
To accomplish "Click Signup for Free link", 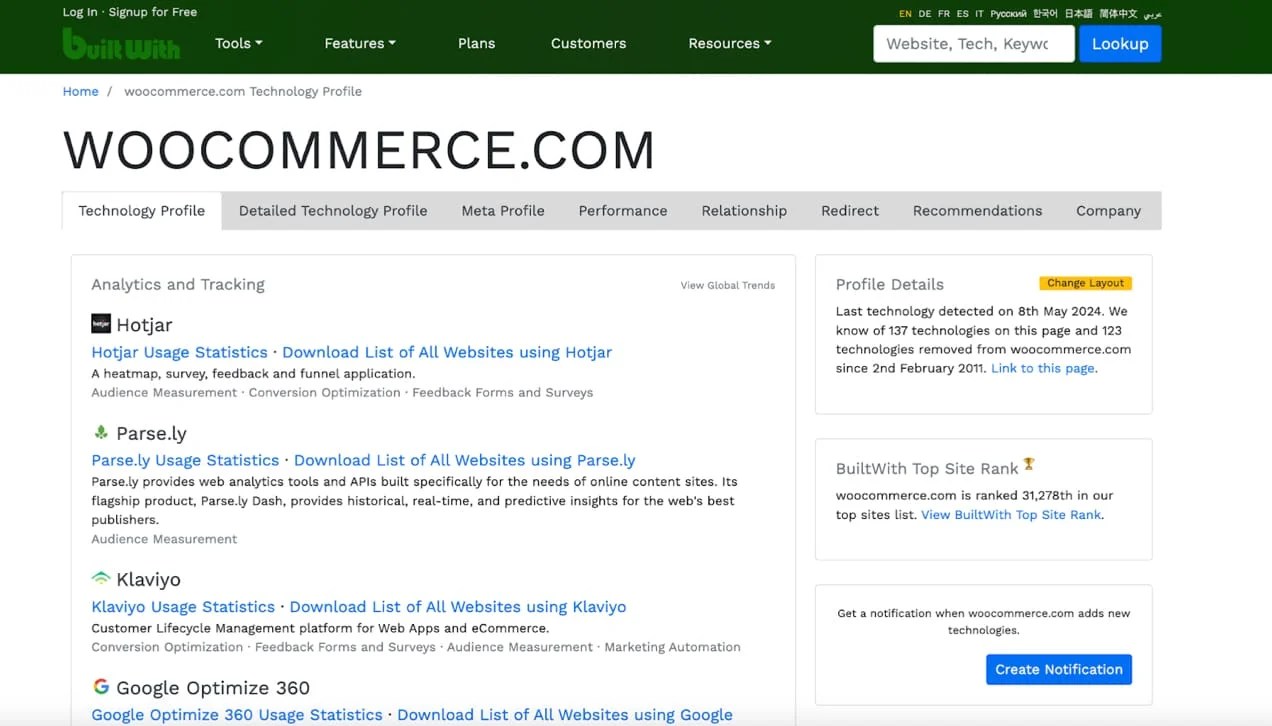I will (153, 12).
